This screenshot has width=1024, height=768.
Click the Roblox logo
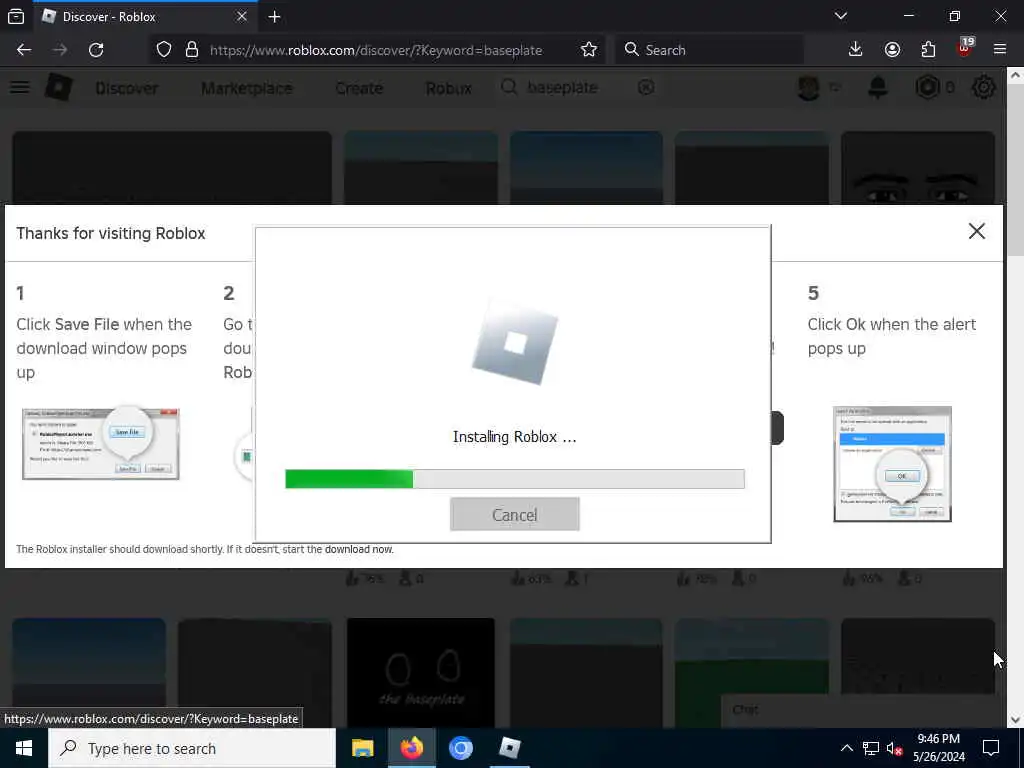click(59, 88)
